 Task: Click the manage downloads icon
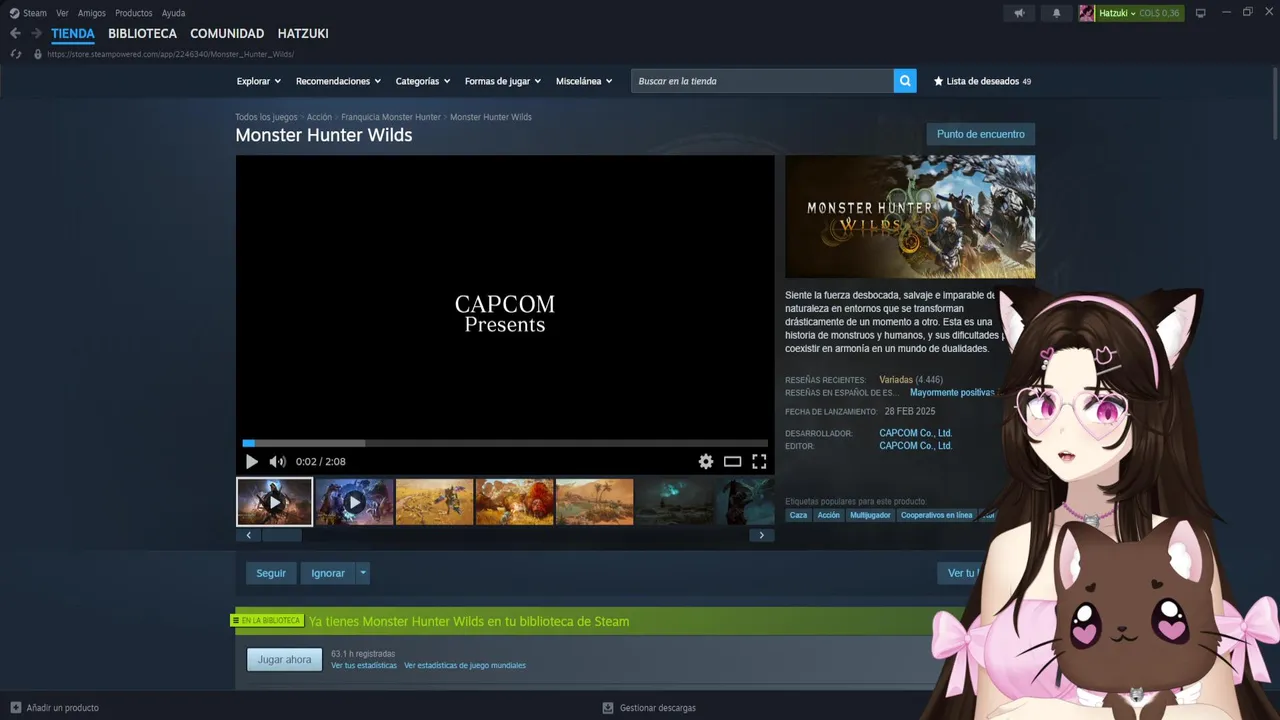pyautogui.click(x=608, y=708)
